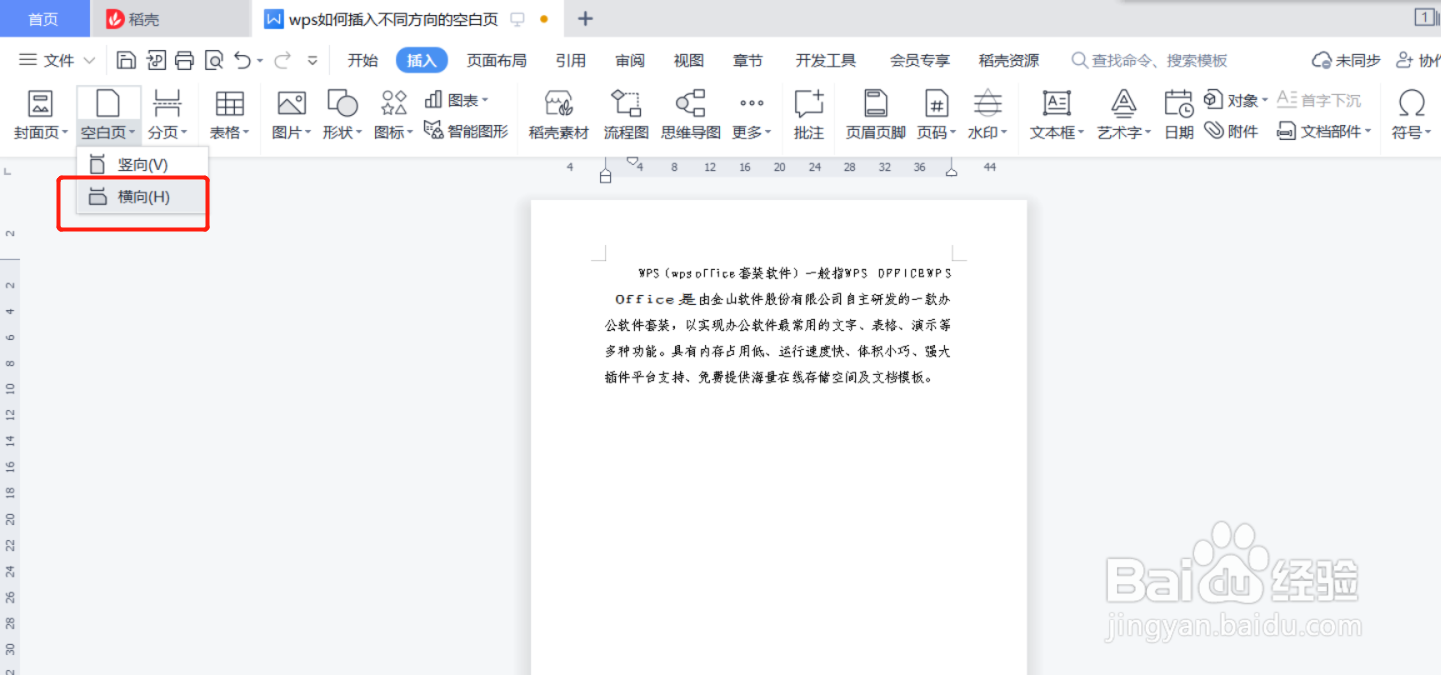The height and width of the screenshot is (675, 1441).
Task: Switch to the 会员专享 ribbon tab
Action: pos(920,61)
